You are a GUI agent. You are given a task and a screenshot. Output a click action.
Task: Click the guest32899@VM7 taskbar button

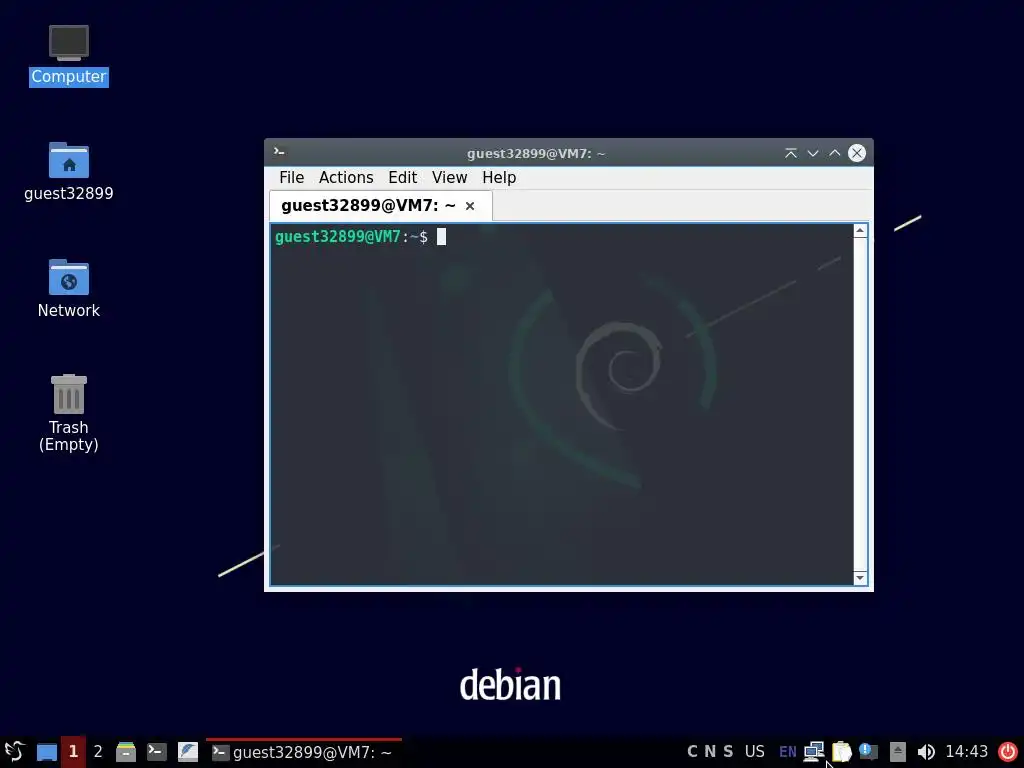(303, 752)
